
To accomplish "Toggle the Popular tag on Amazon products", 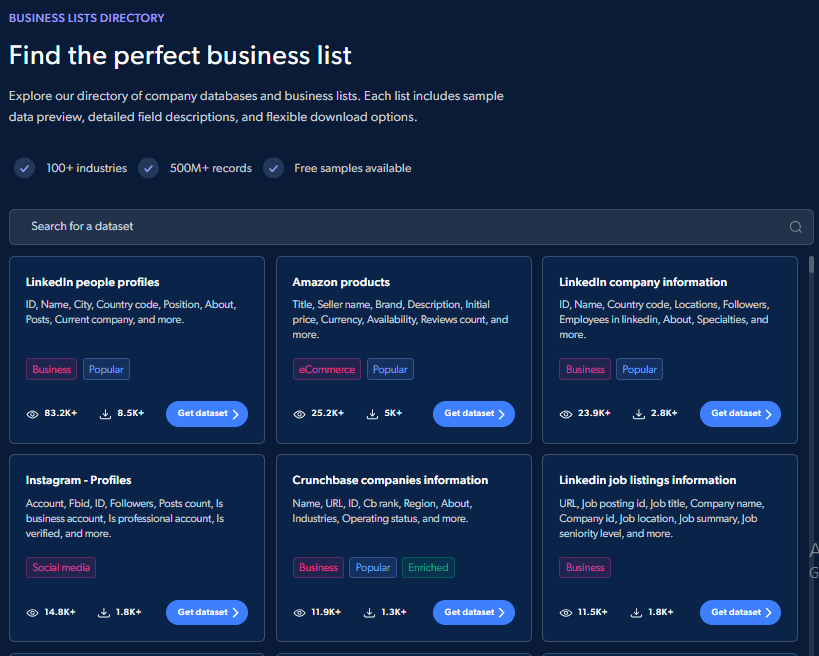I will (390, 369).
